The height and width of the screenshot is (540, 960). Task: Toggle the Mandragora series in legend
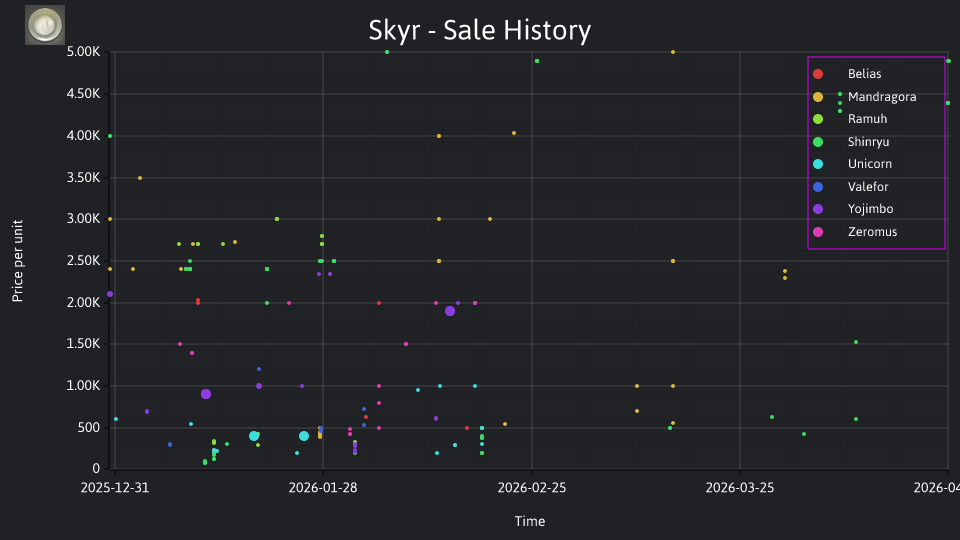(x=864, y=97)
